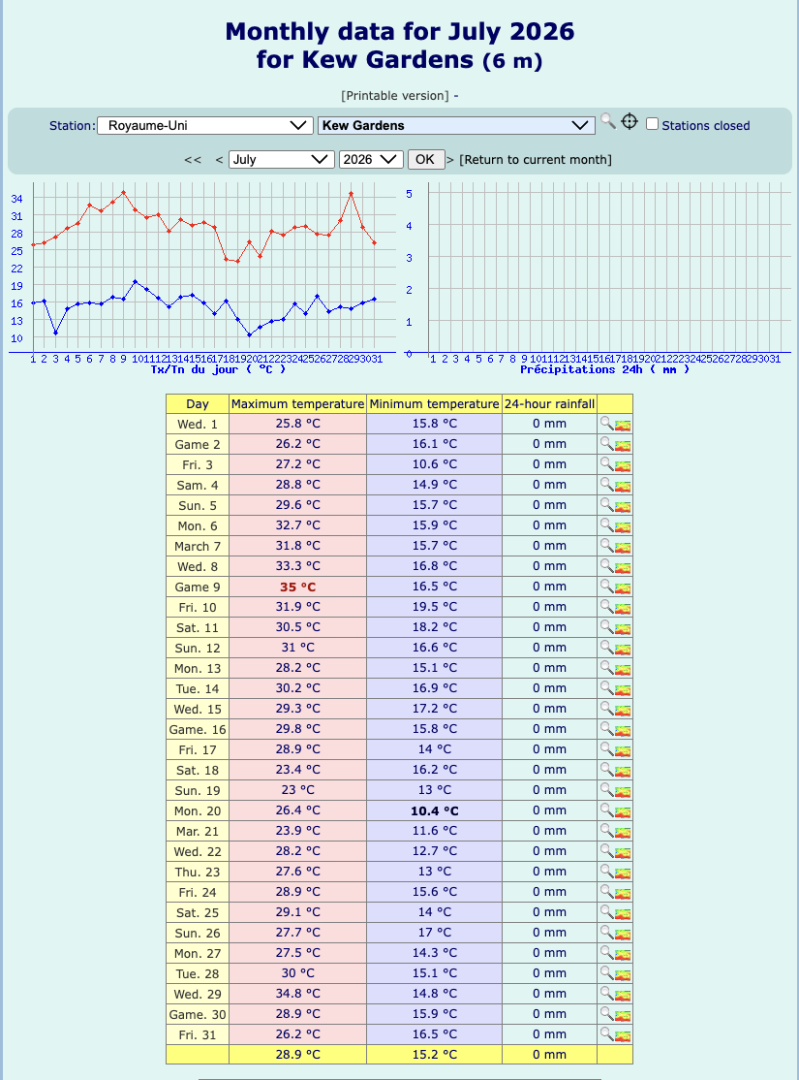The image size is (799, 1080).
Task: Click the crosshair locate-station icon
Action: click(x=630, y=122)
